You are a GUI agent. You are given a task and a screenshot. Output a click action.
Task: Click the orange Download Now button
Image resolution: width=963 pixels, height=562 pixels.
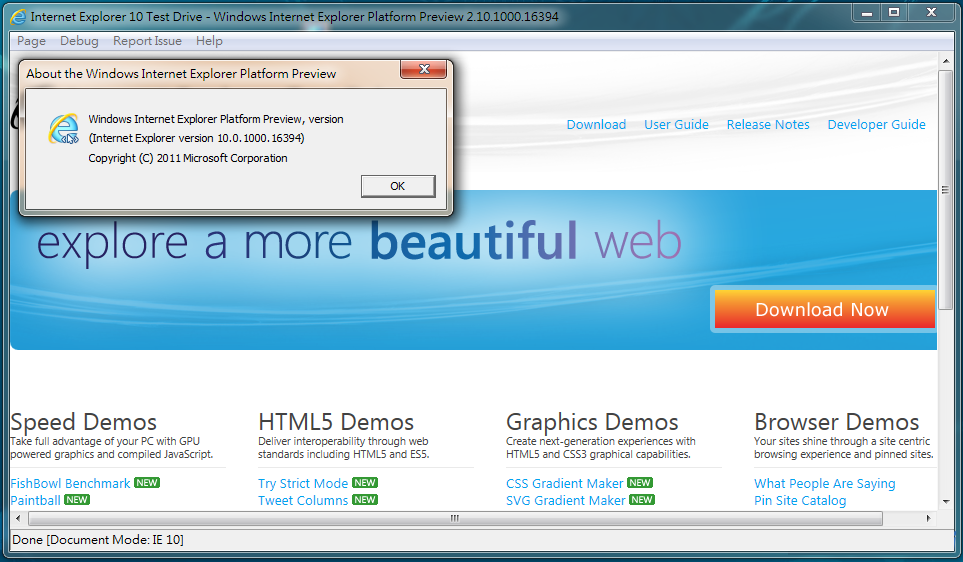click(x=824, y=310)
